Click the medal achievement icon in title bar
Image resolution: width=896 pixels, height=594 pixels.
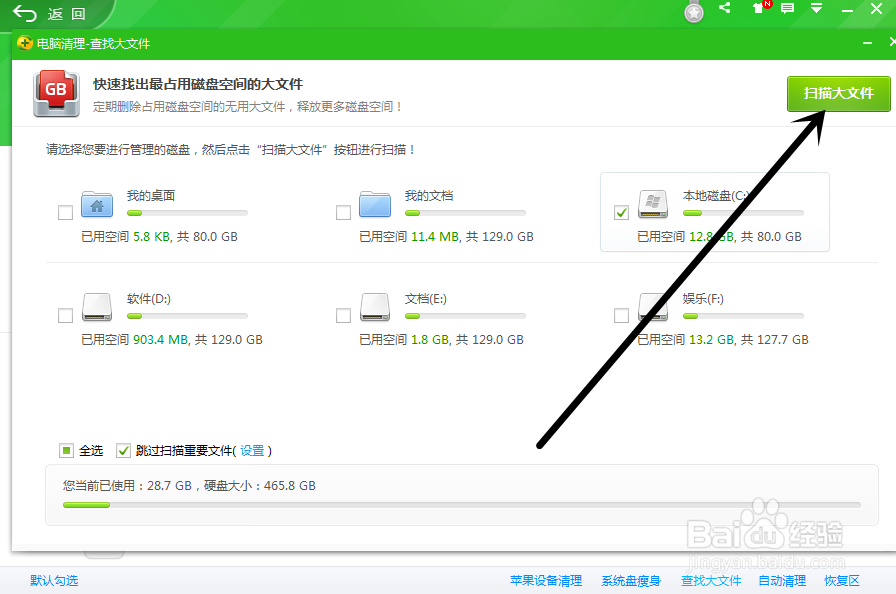(694, 13)
